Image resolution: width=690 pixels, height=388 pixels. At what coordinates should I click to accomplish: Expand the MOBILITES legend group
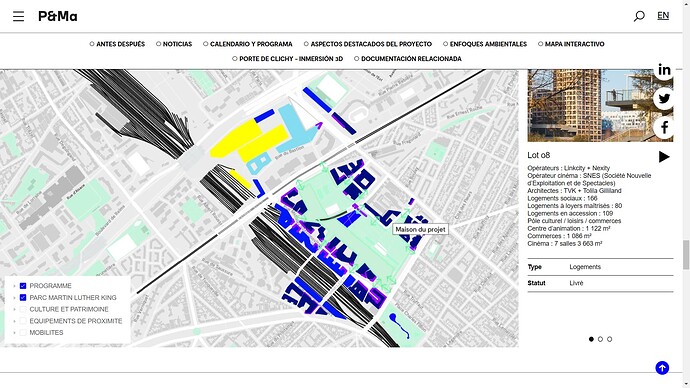15,333
